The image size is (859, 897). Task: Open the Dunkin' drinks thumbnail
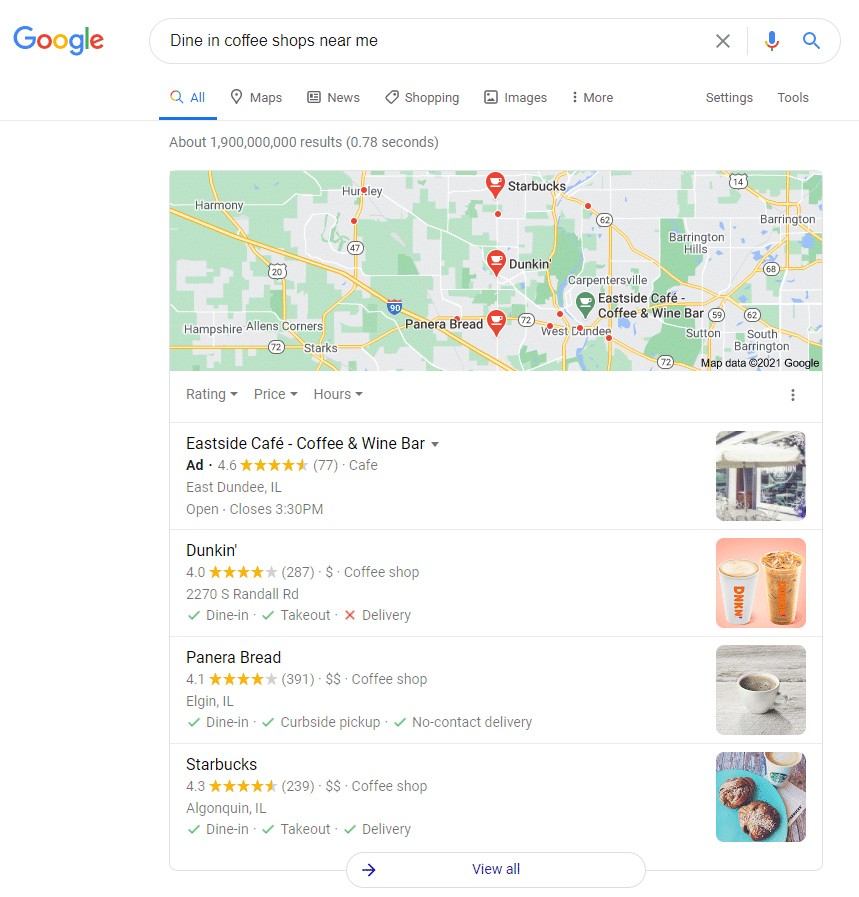pos(761,583)
